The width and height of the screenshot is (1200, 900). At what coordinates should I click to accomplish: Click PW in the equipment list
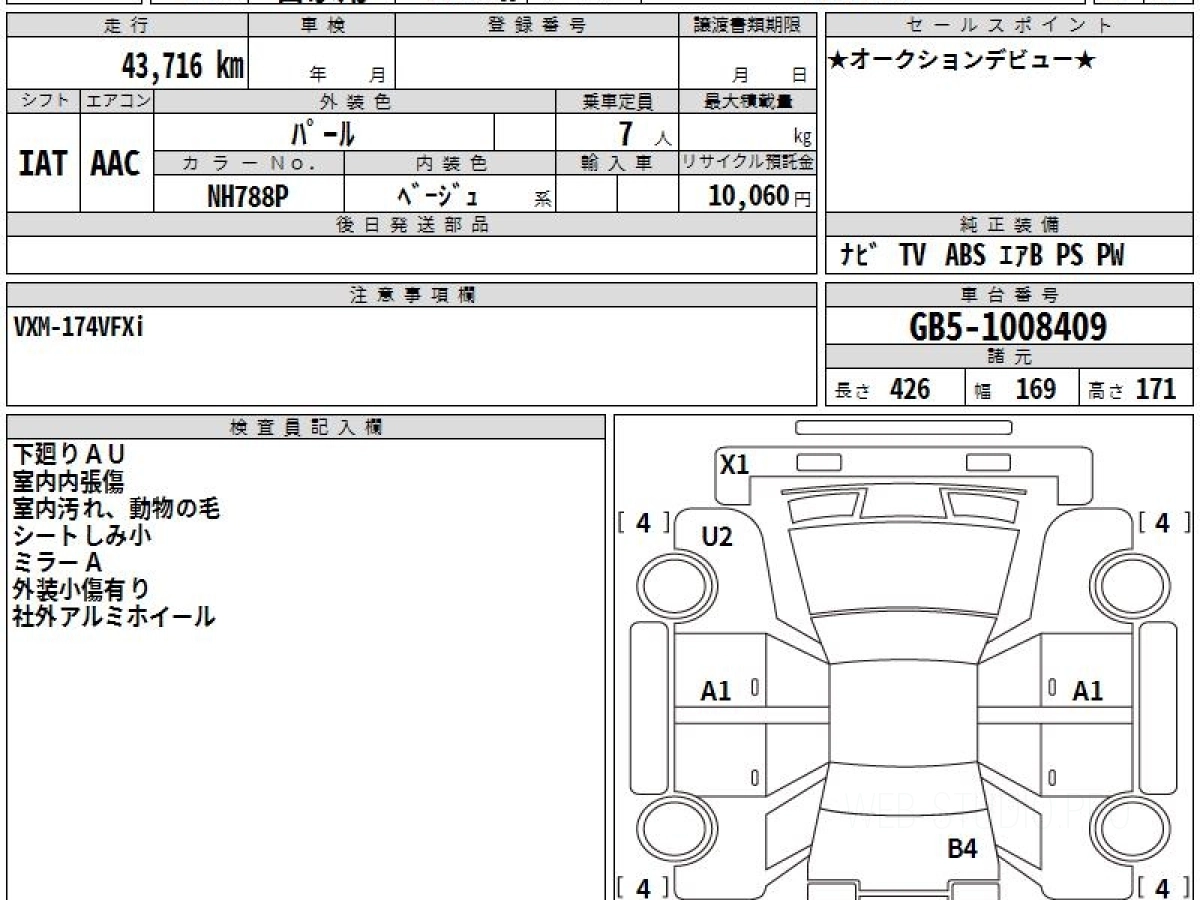(x=1110, y=256)
